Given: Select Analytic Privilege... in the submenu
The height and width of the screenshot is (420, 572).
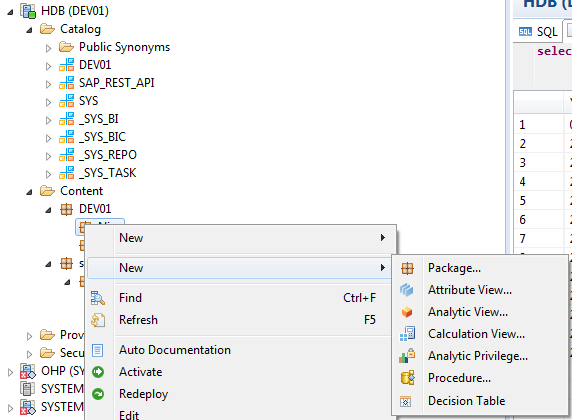Looking at the screenshot, I should pyautogui.click(x=480, y=356).
